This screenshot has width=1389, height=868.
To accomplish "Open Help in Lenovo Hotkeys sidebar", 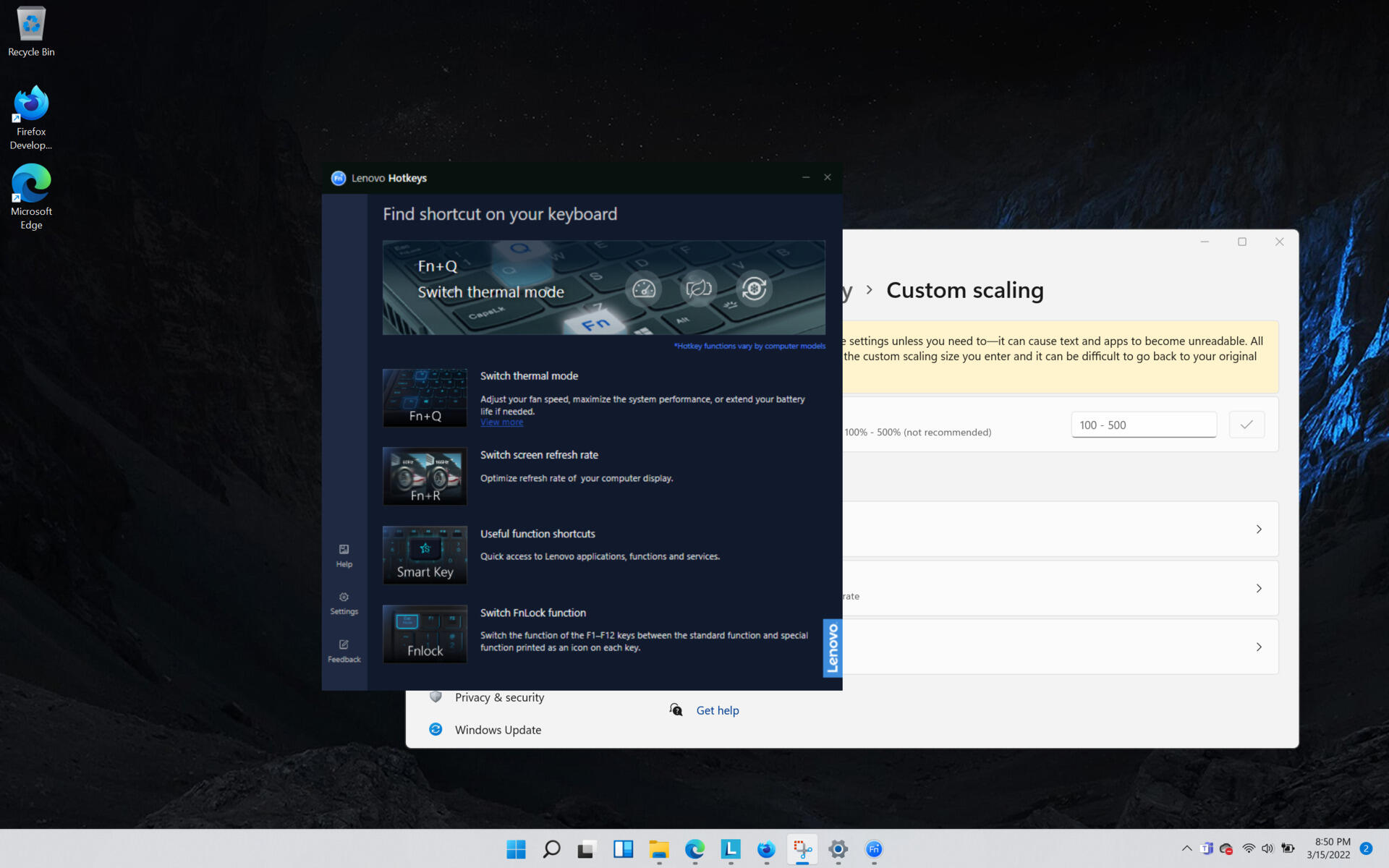I will (x=344, y=556).
